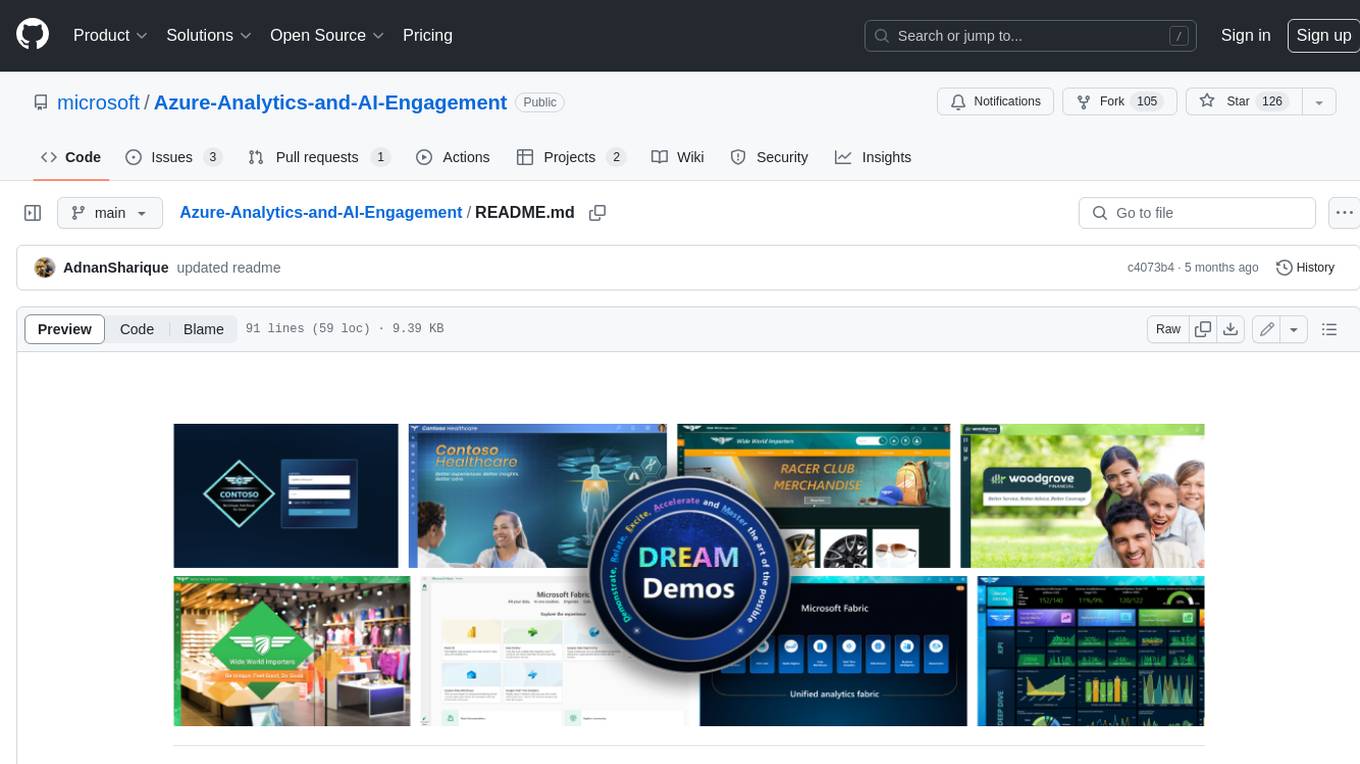Edit this file with pencil icon
Screen dimensions: 1360x764
pyautogui.click(x=1267, y=329)
